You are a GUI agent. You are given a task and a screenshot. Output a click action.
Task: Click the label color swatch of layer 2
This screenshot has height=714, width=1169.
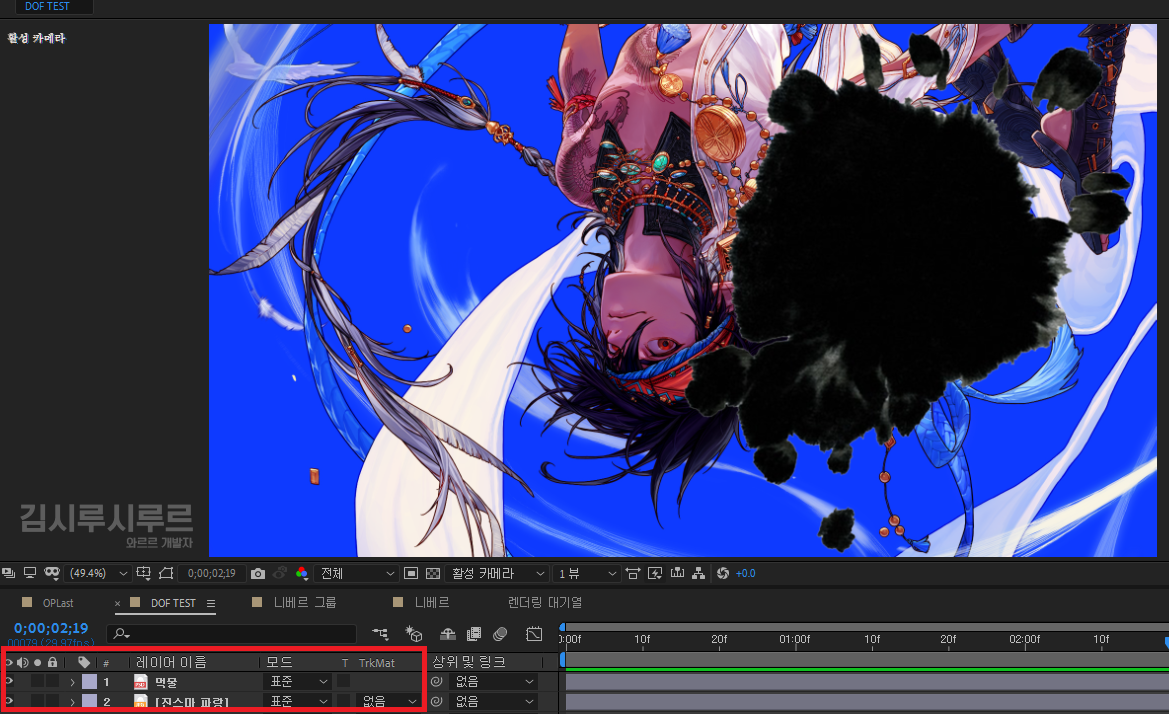[89, 701]
